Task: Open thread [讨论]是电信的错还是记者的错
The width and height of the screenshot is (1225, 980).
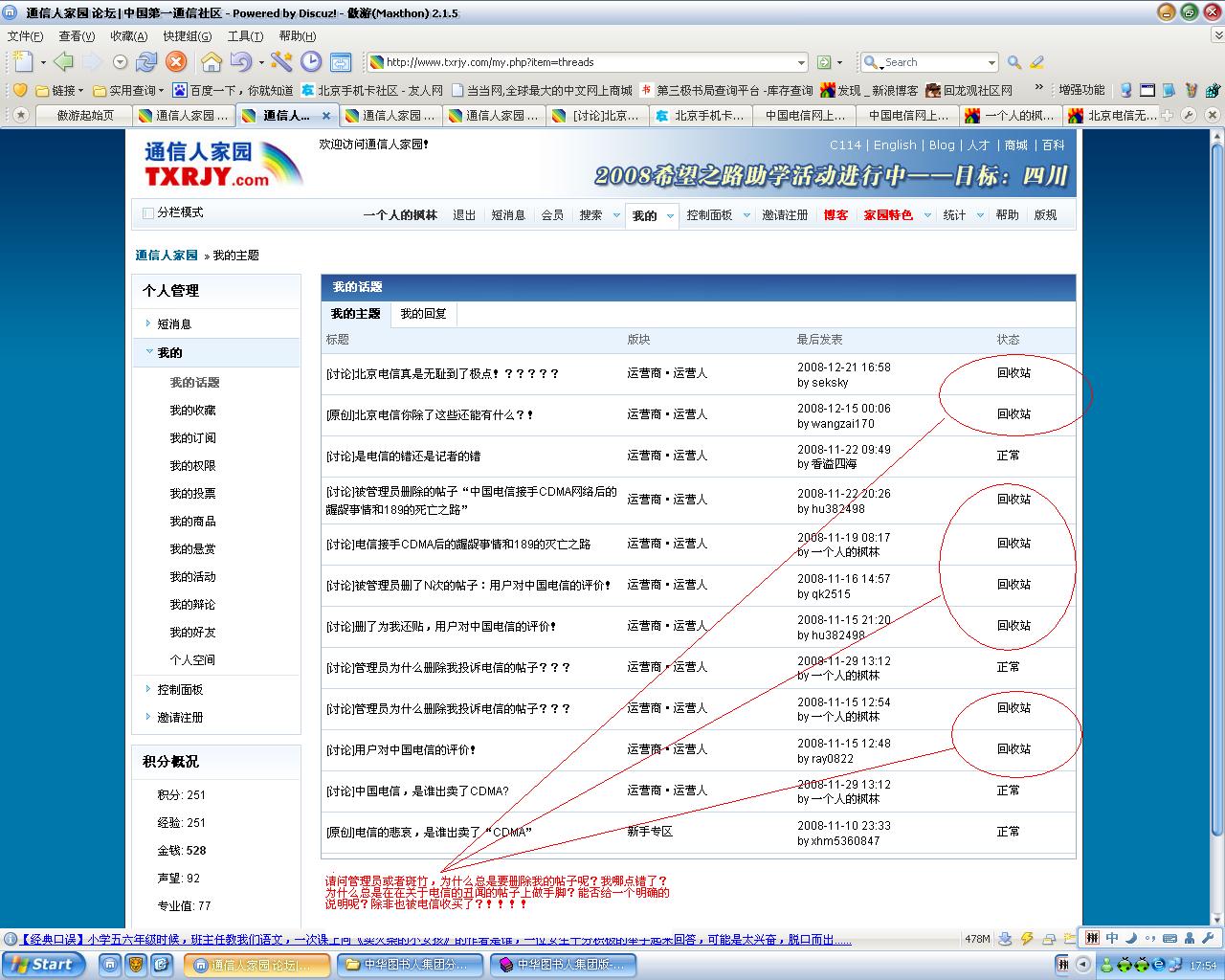Action: [x=403, y=457]
